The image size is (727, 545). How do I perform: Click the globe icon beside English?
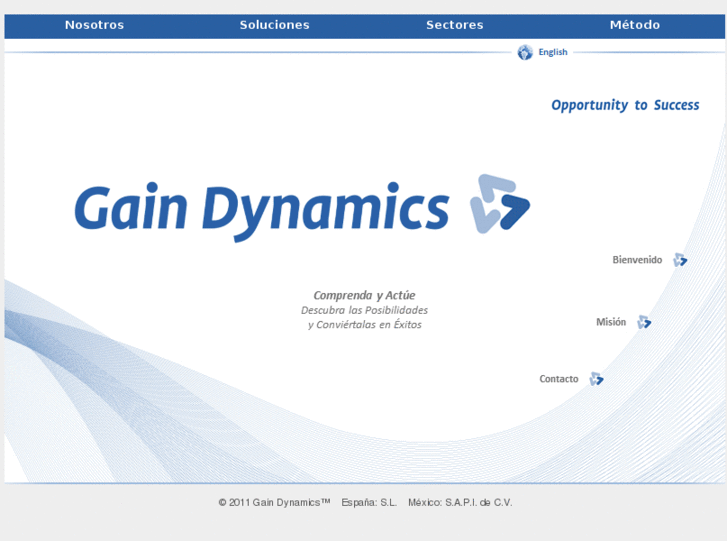(525, 52)
